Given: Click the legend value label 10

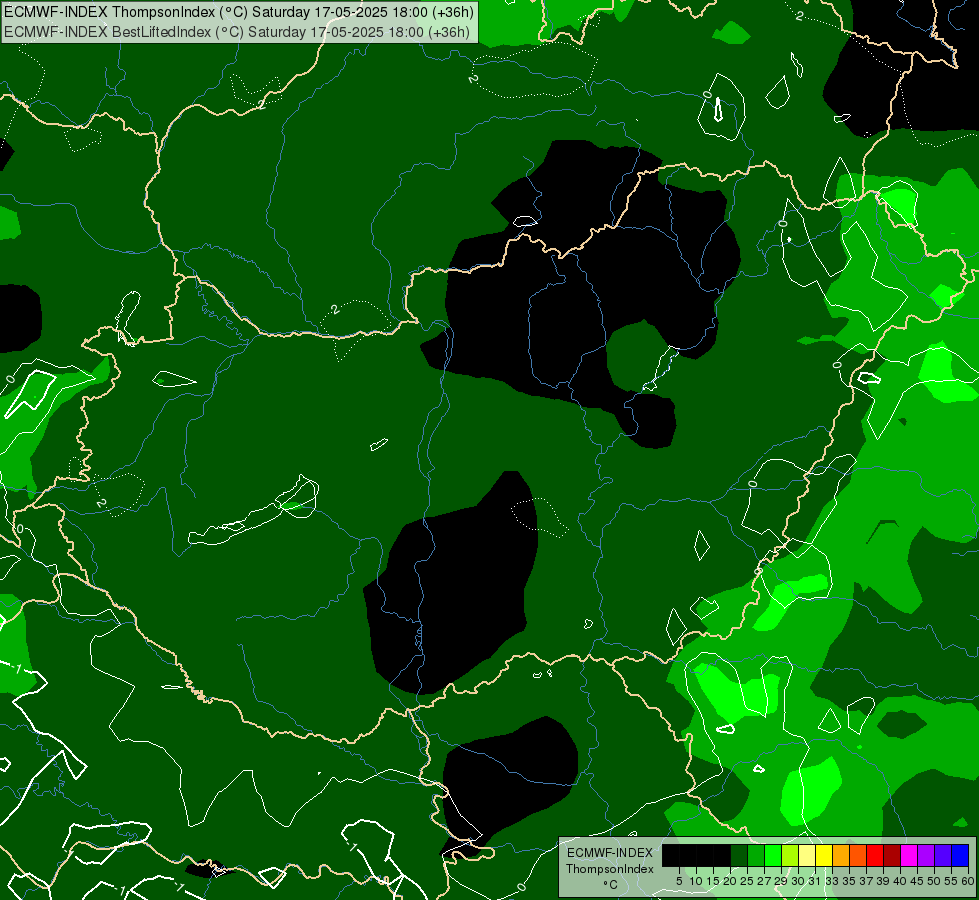Looking at the screenshot, I should tap(696, 881).
